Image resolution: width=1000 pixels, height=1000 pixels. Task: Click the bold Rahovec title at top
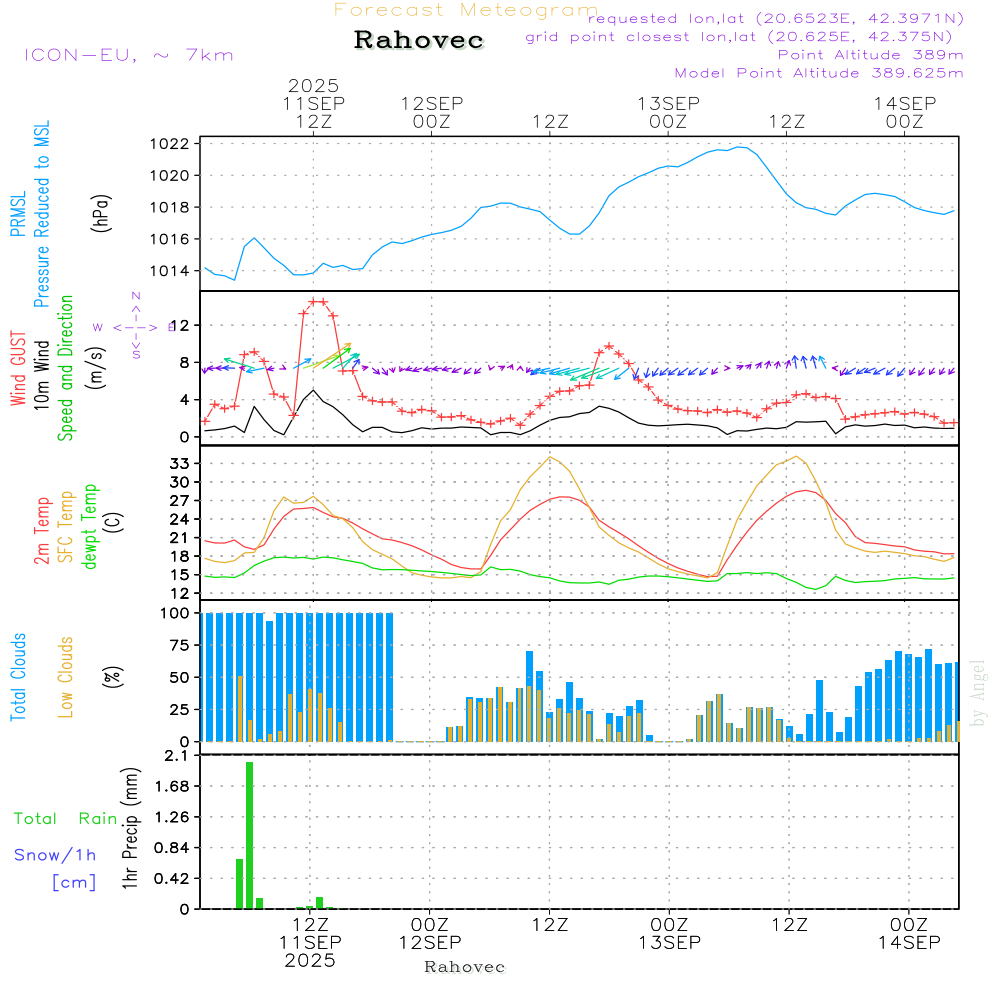tap(419, 41)
